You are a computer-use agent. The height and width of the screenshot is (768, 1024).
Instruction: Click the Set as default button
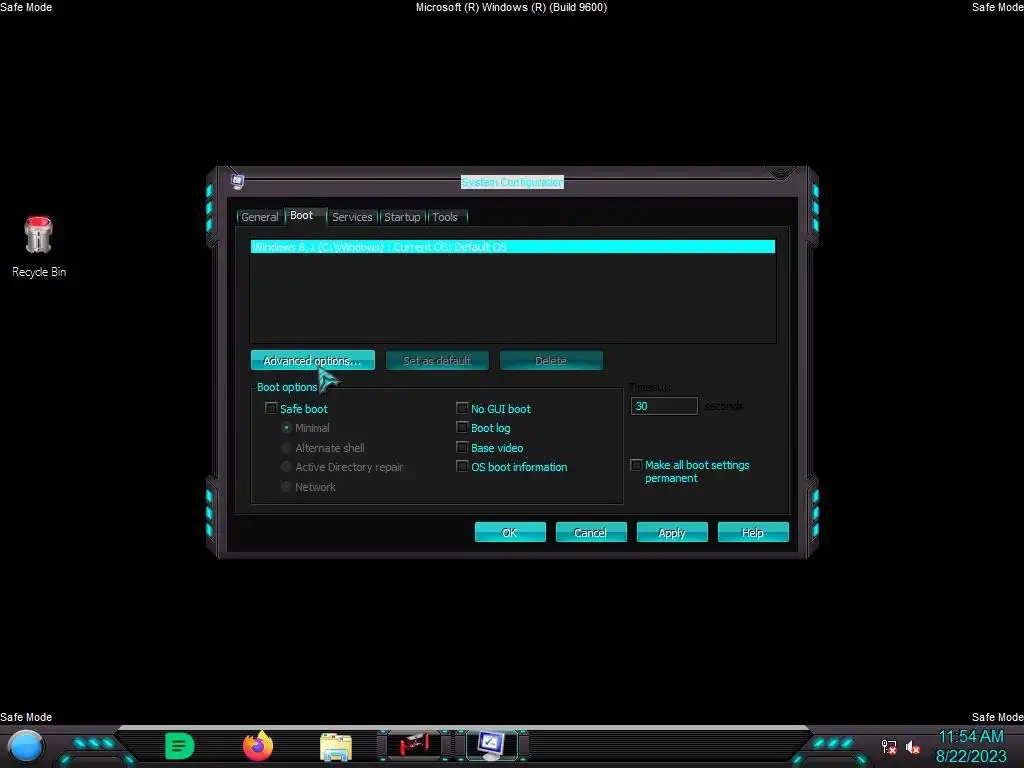pos(437,360)
